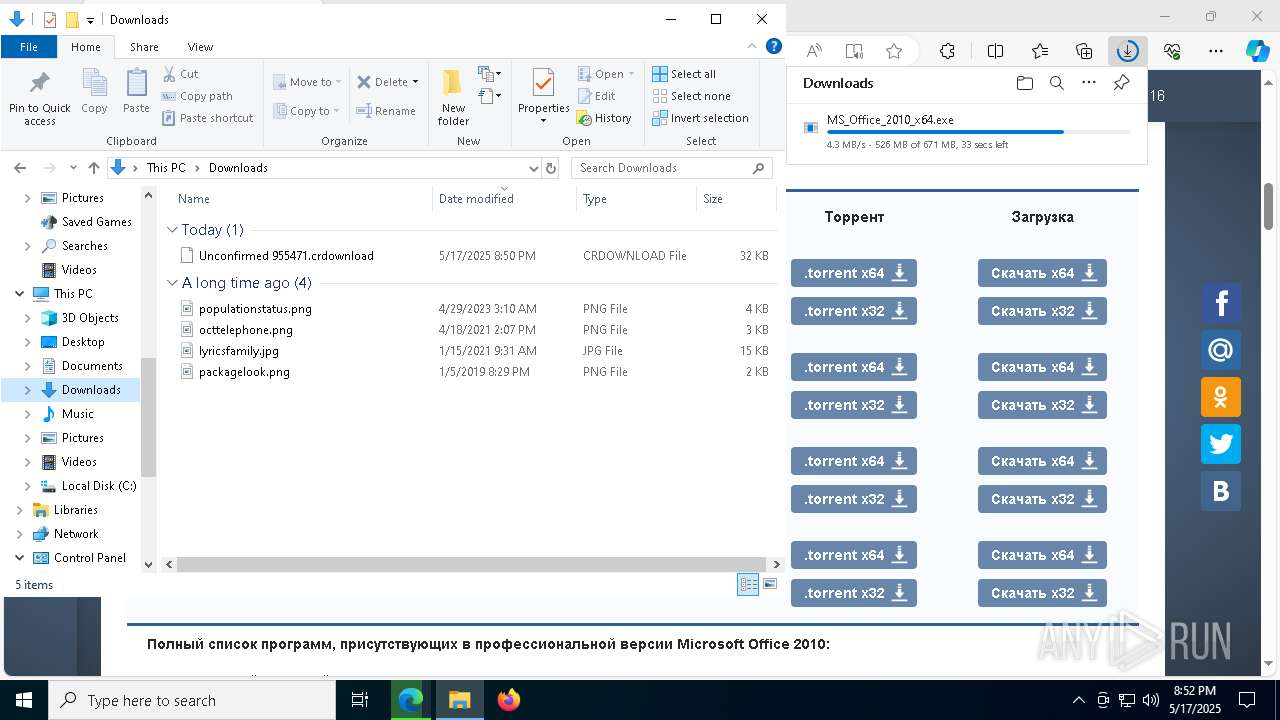Viewport: 1280px width, 720px height.
Task: Click Paste shortcut command
Action: point(207,118)
